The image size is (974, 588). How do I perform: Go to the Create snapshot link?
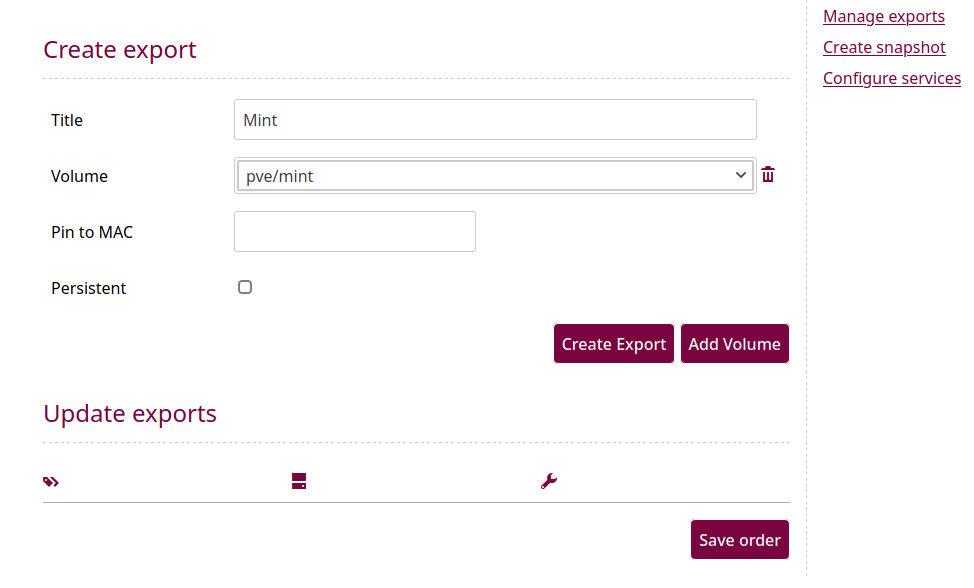[884, 47]
